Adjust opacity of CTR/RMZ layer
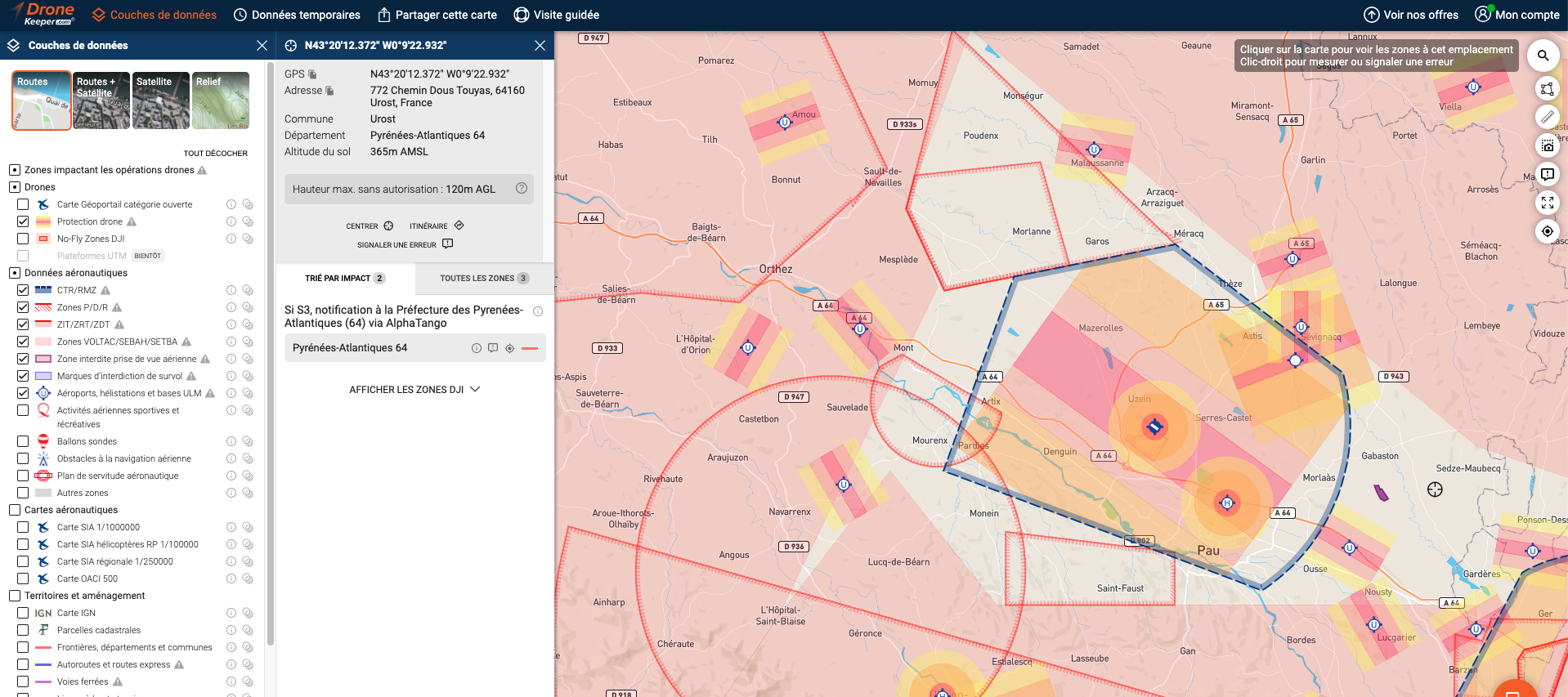This screenshot has width=1568, height=697. pos(248,290)
